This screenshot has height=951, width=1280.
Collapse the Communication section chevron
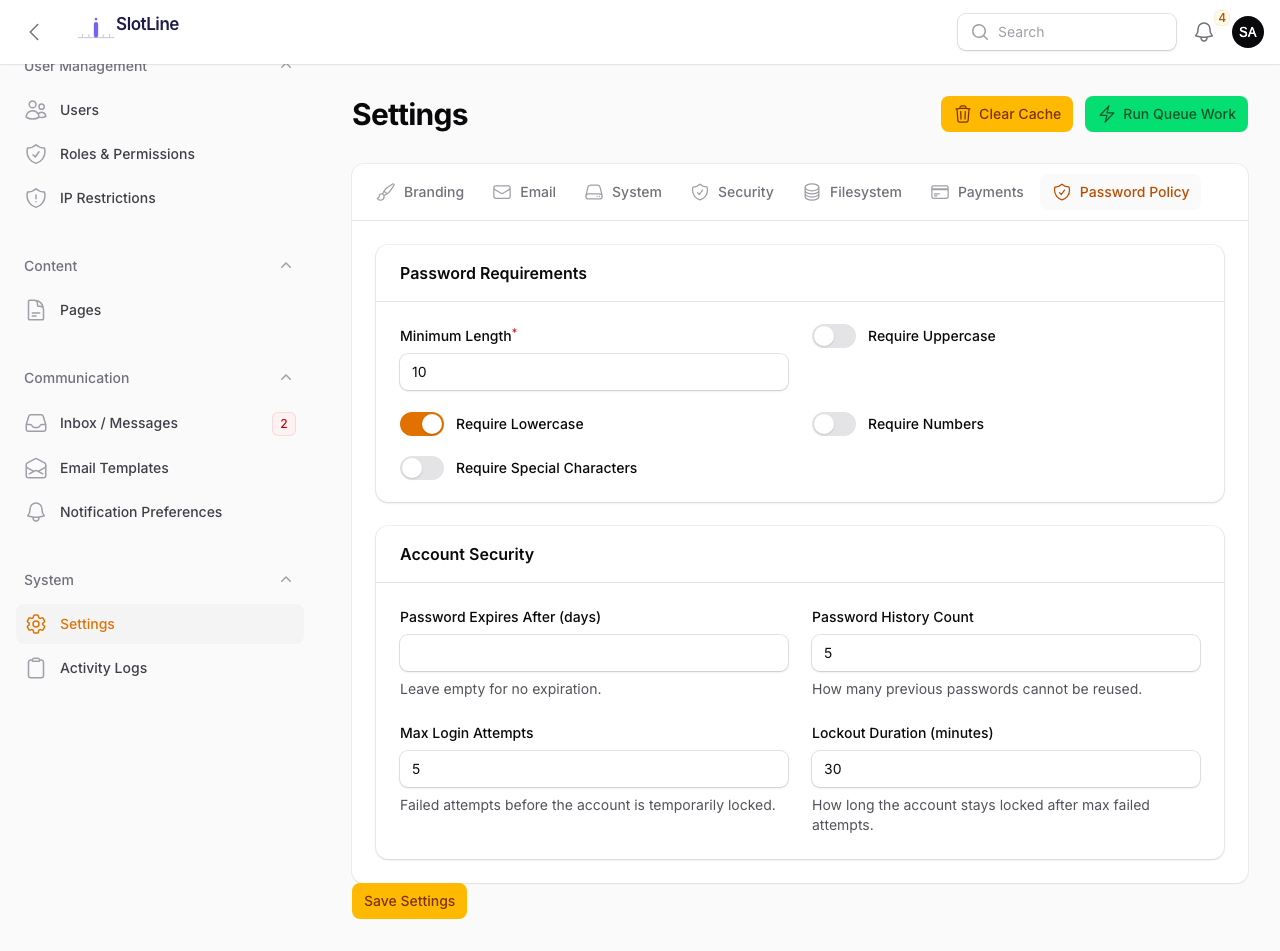pyautogui.click(x=286, y=378)
